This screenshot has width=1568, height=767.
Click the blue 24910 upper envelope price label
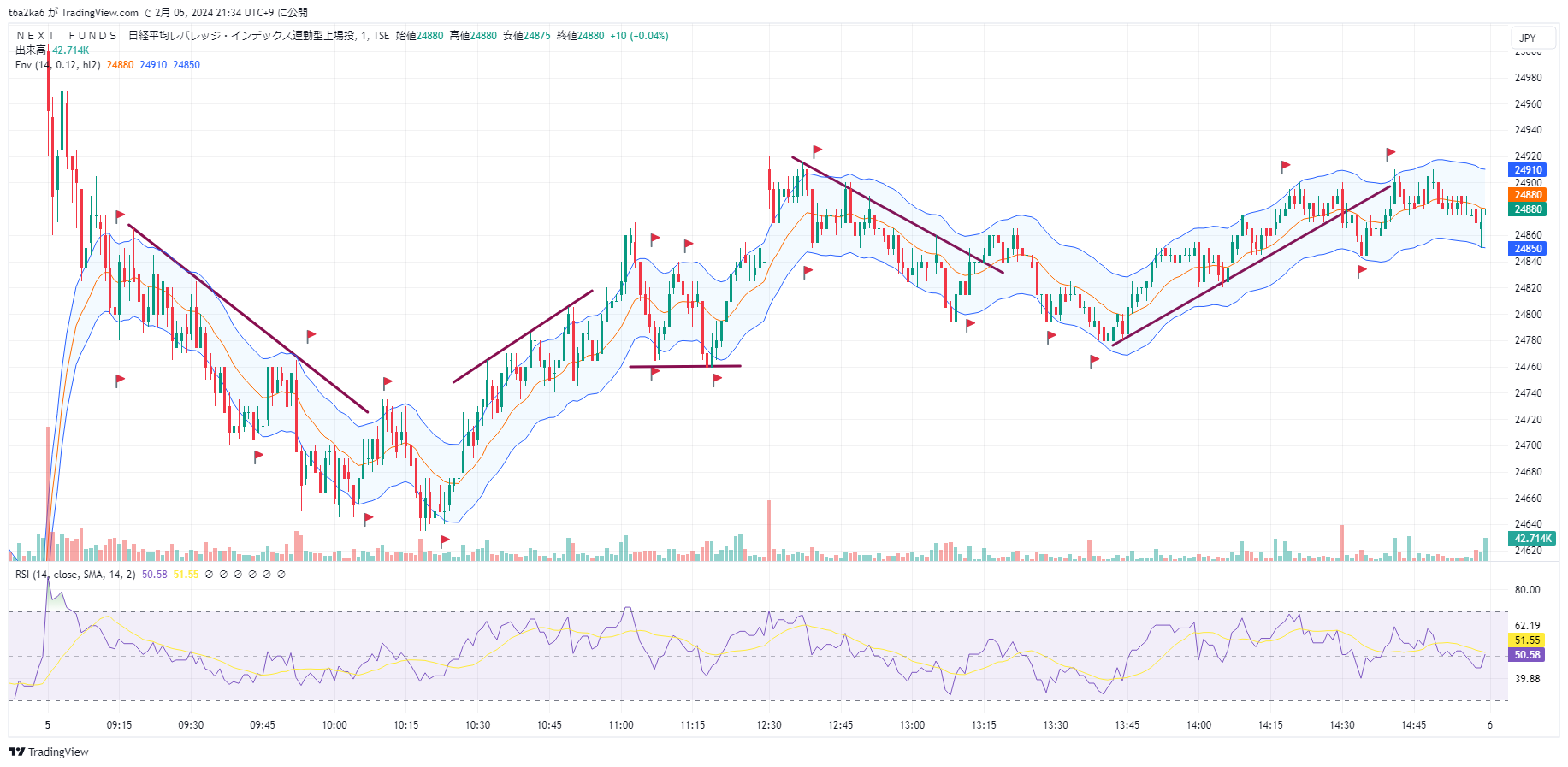pos(1528,170)
